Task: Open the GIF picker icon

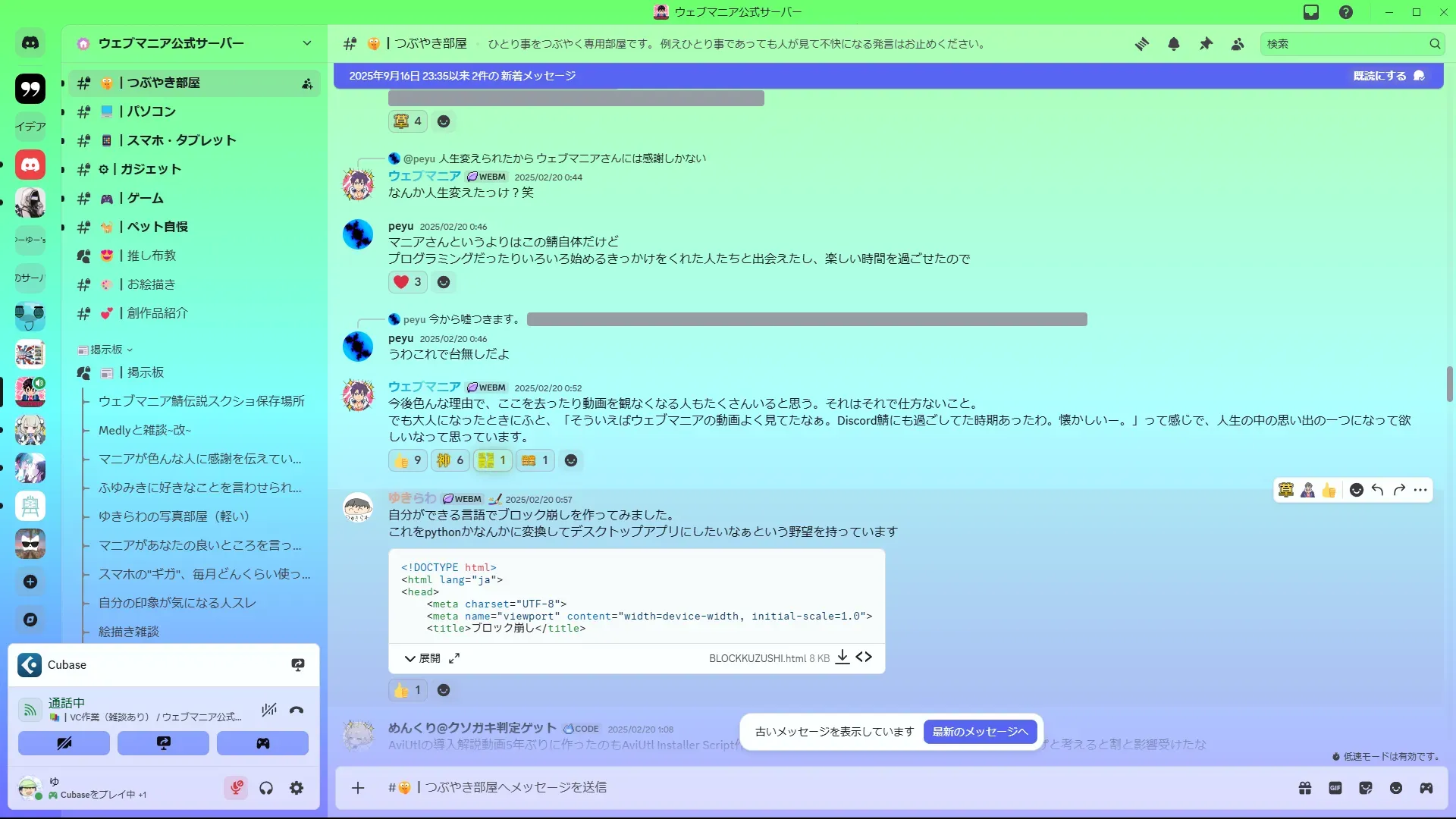Action: (1335, 788)
